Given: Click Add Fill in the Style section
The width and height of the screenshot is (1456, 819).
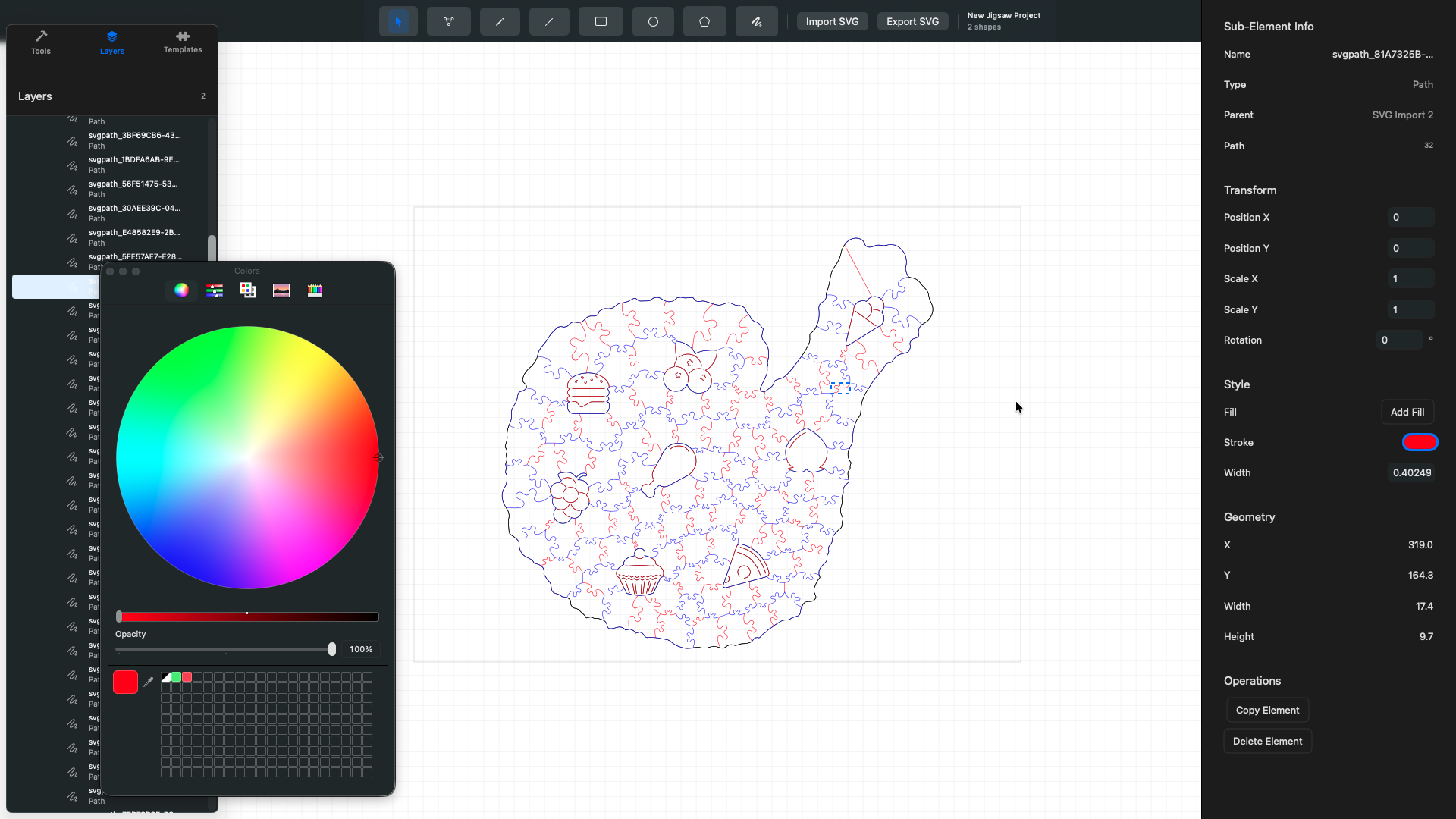Looking at the screenshot, I should click(1407, 412).
